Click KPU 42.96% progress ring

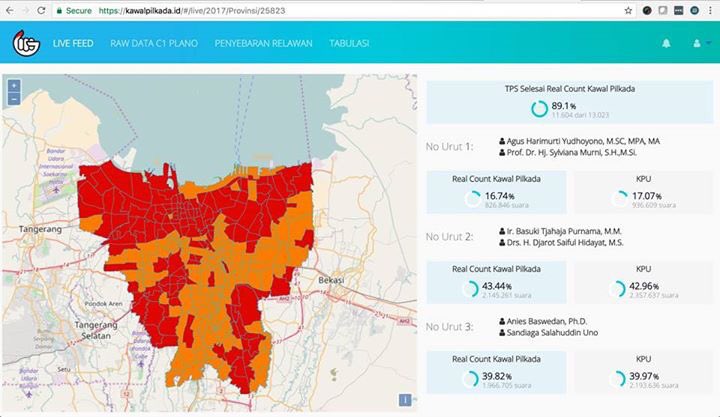617,289
